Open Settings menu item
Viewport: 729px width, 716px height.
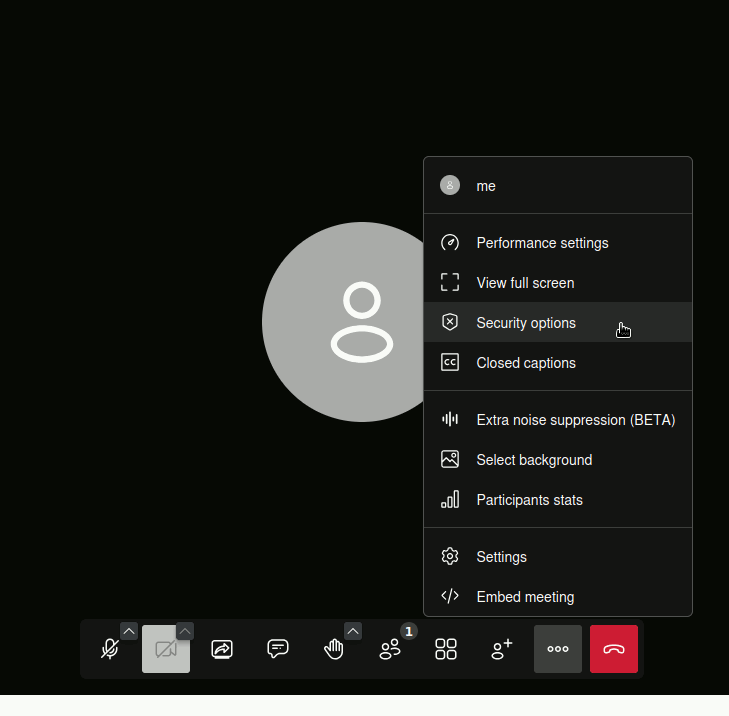click(558, 557)
